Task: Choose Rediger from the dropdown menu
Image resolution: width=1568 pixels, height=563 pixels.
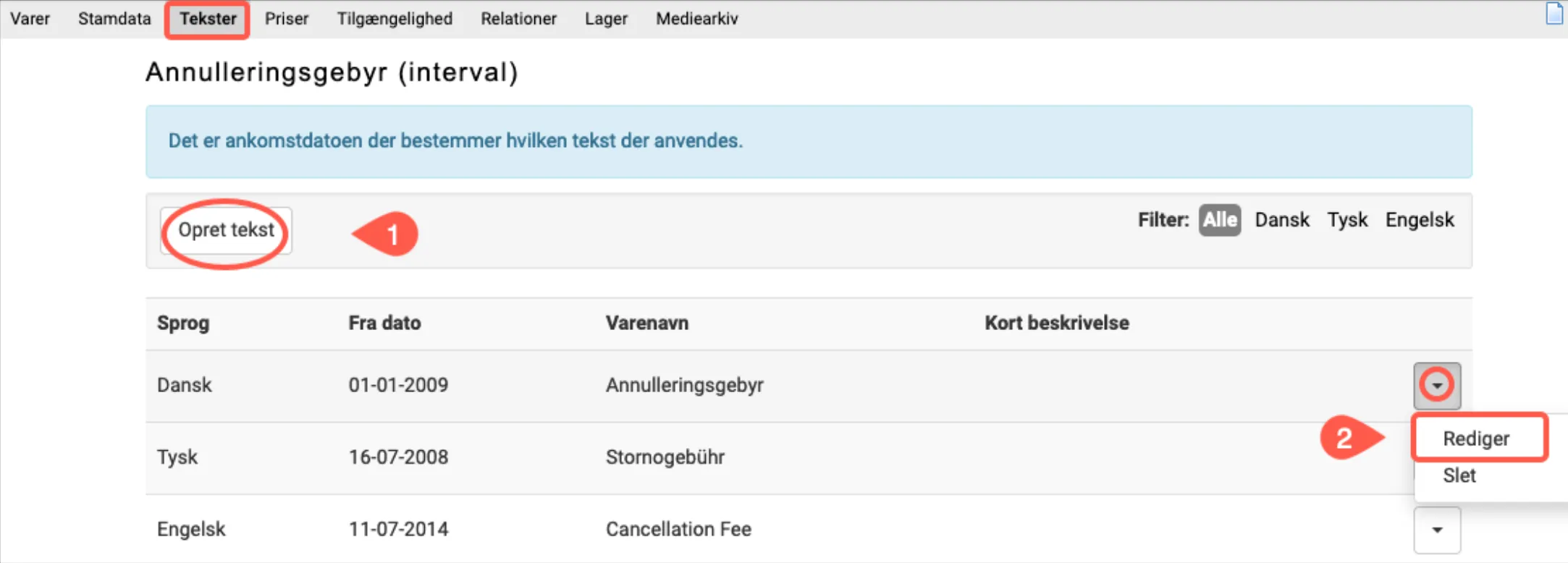Action: (1476, 439)
